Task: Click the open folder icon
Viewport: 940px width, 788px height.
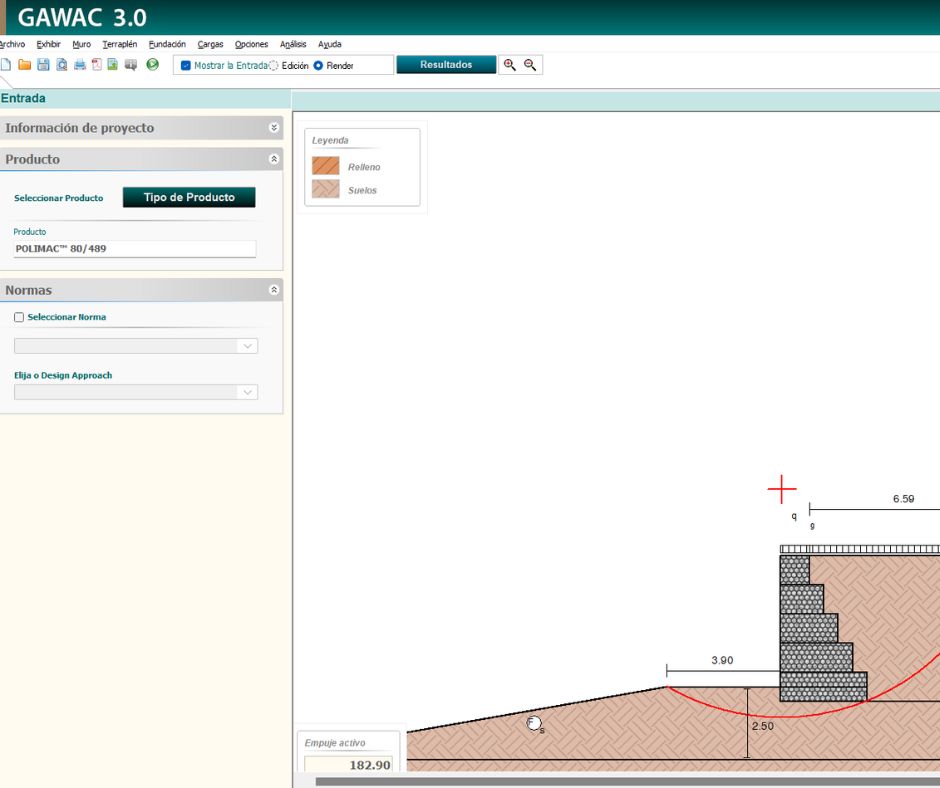Action: (x=25, y=65)
